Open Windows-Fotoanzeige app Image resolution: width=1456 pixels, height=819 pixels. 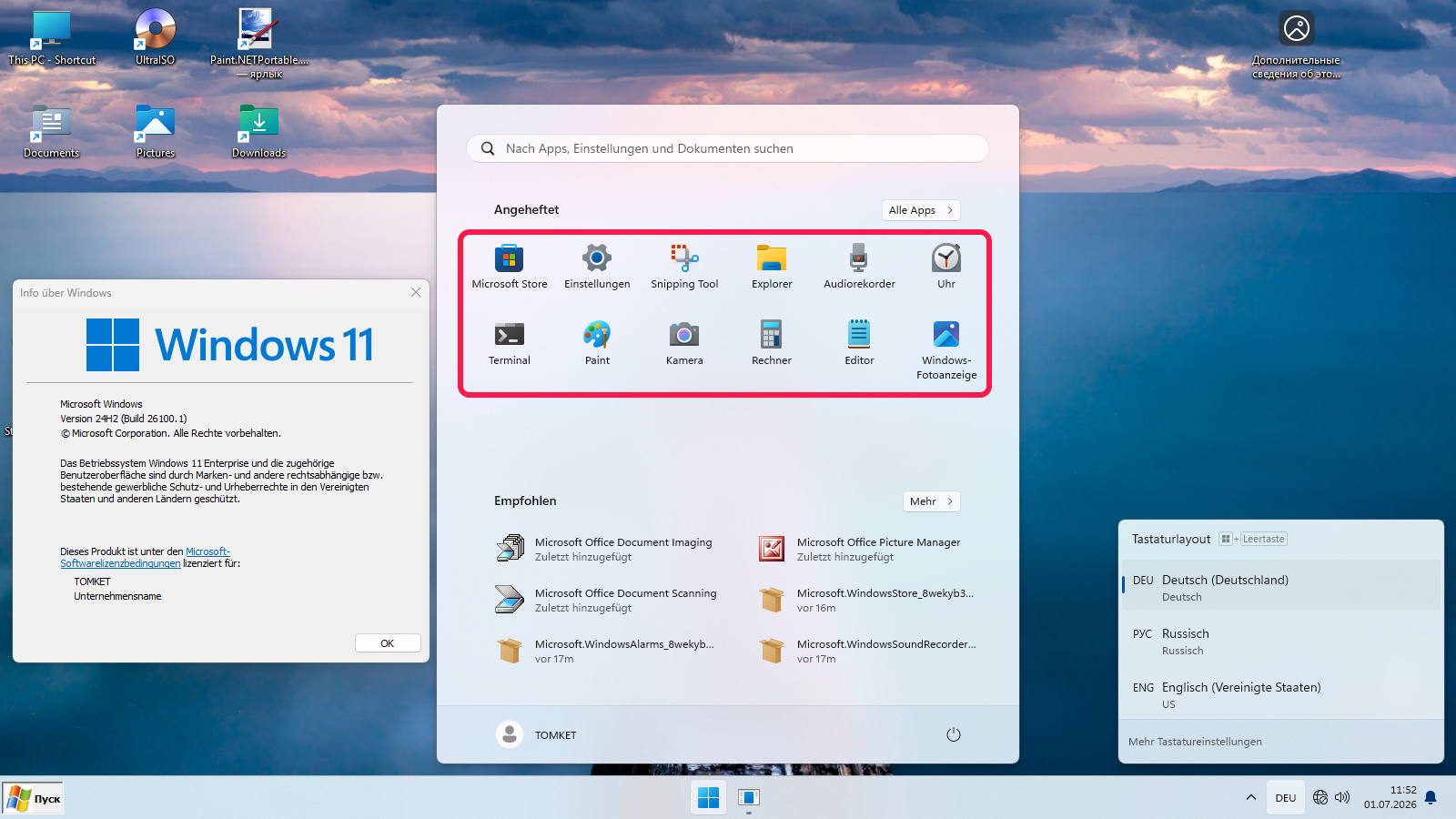coord(946,350)
